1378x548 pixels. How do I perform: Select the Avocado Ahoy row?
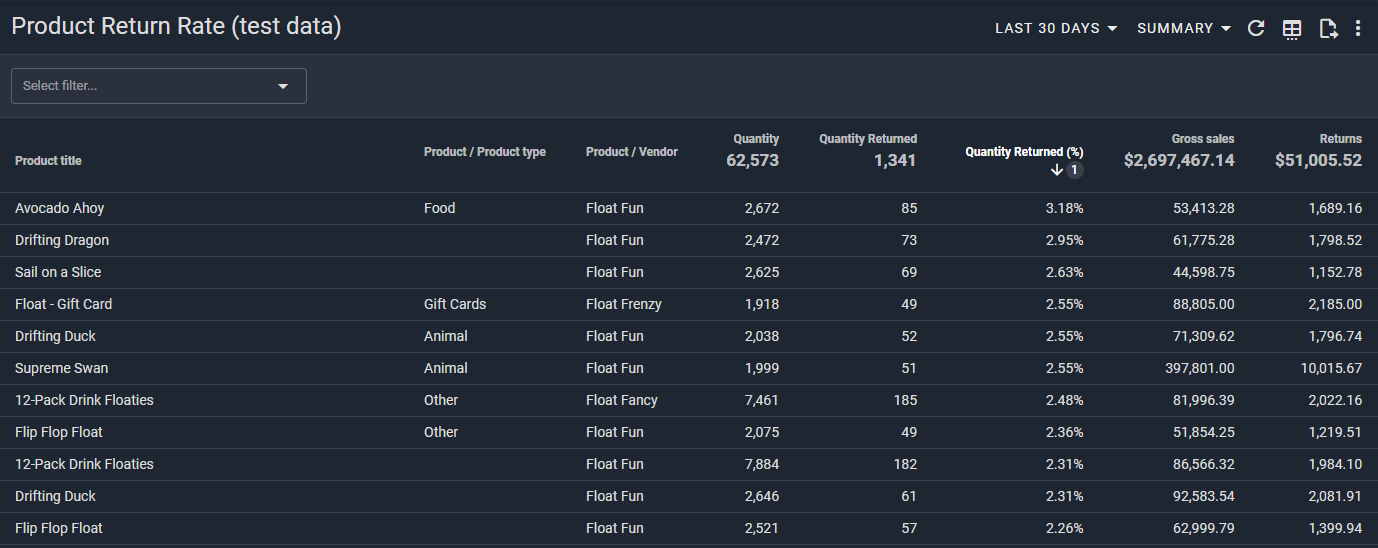pos(60,209)
